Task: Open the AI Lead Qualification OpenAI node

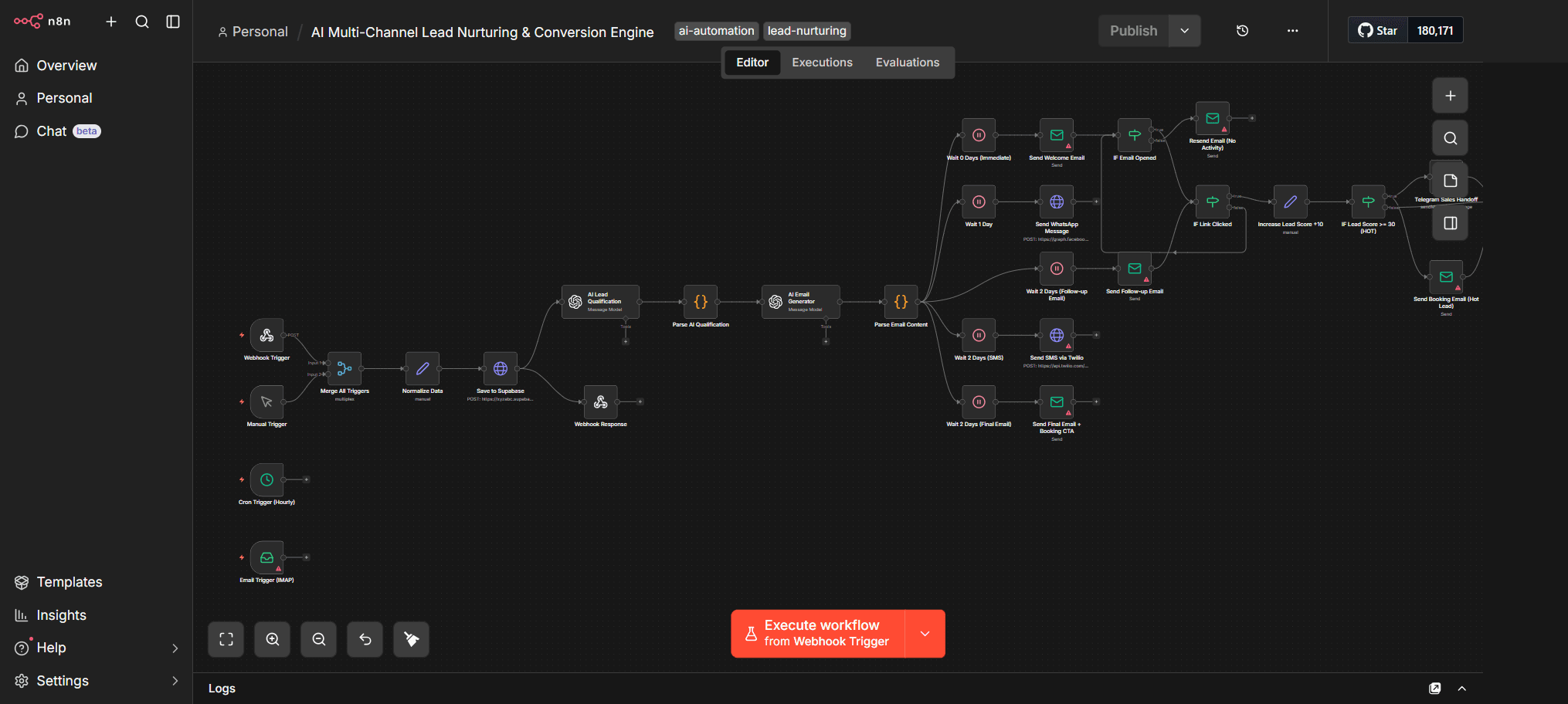Action: click(601, 302)
